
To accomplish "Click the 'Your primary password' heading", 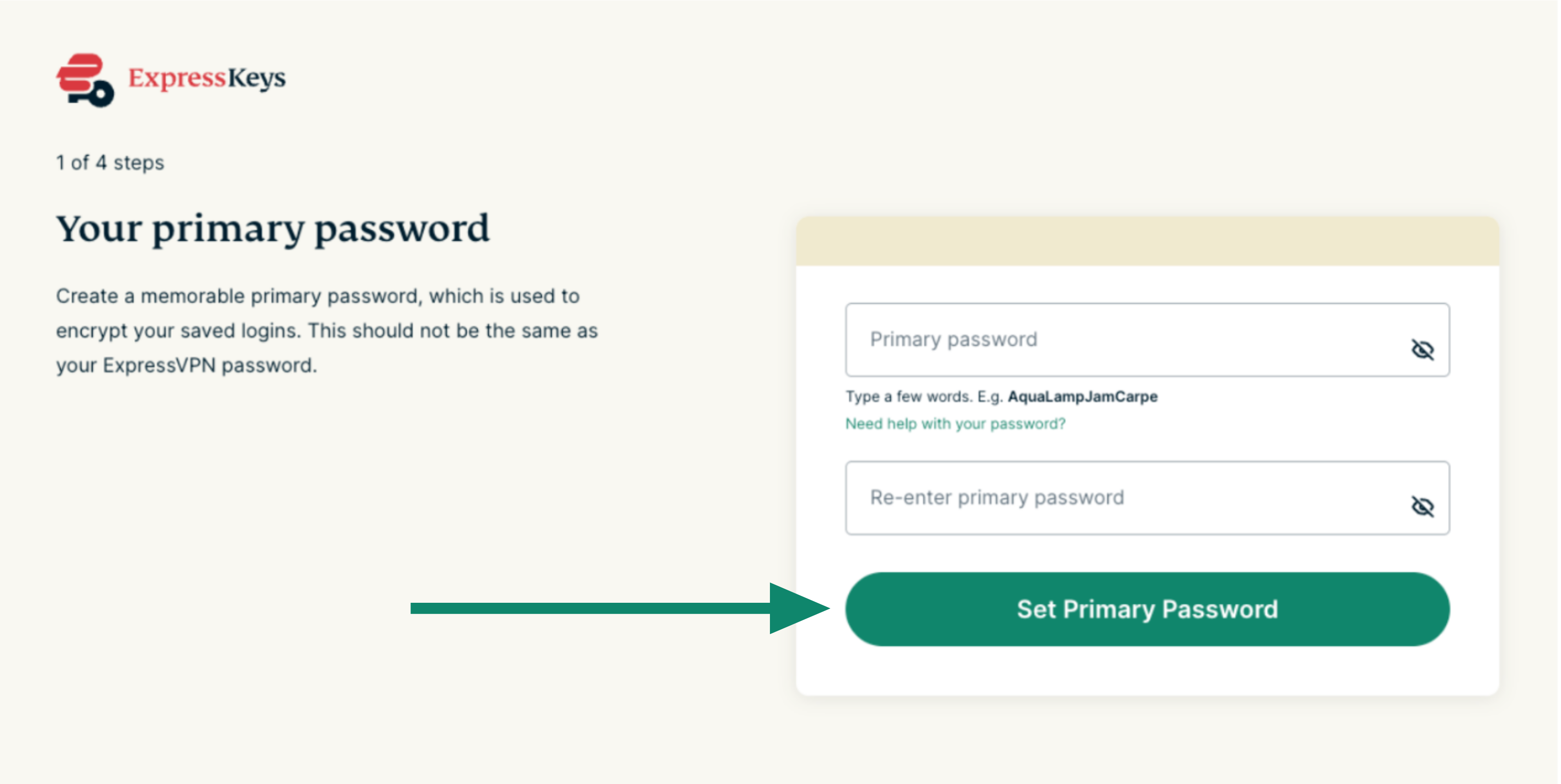I will pos(273,228).
